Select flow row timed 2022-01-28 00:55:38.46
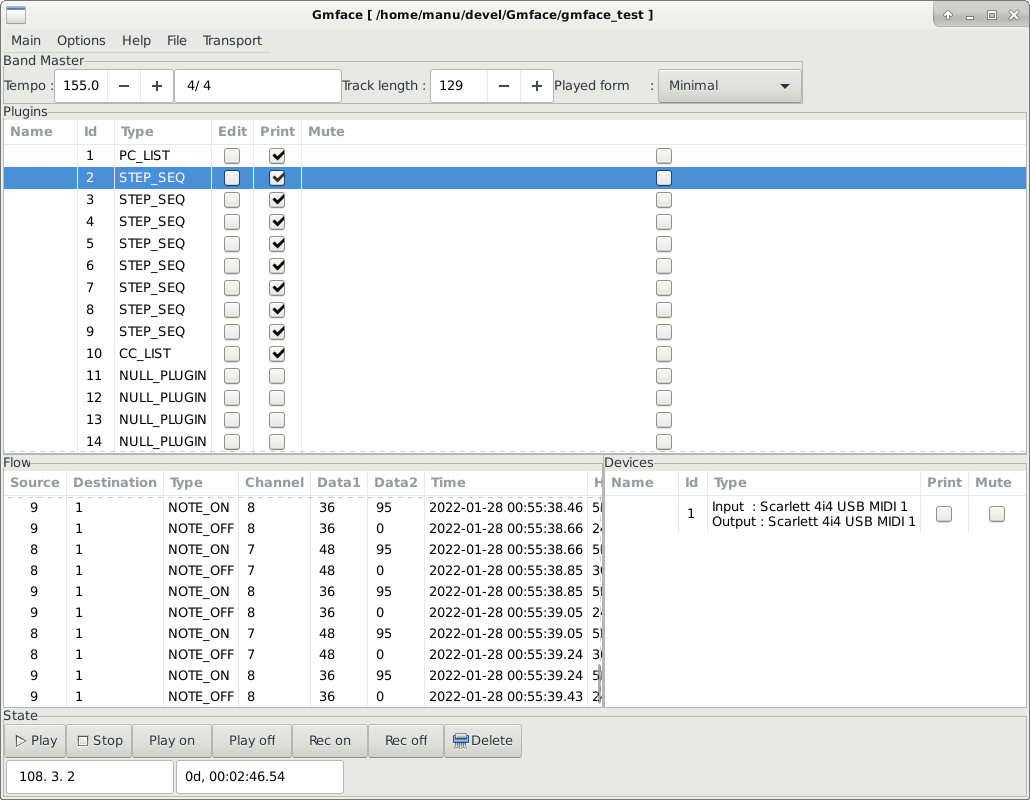The image size is (1030, 800). click(x=303, y=508)
